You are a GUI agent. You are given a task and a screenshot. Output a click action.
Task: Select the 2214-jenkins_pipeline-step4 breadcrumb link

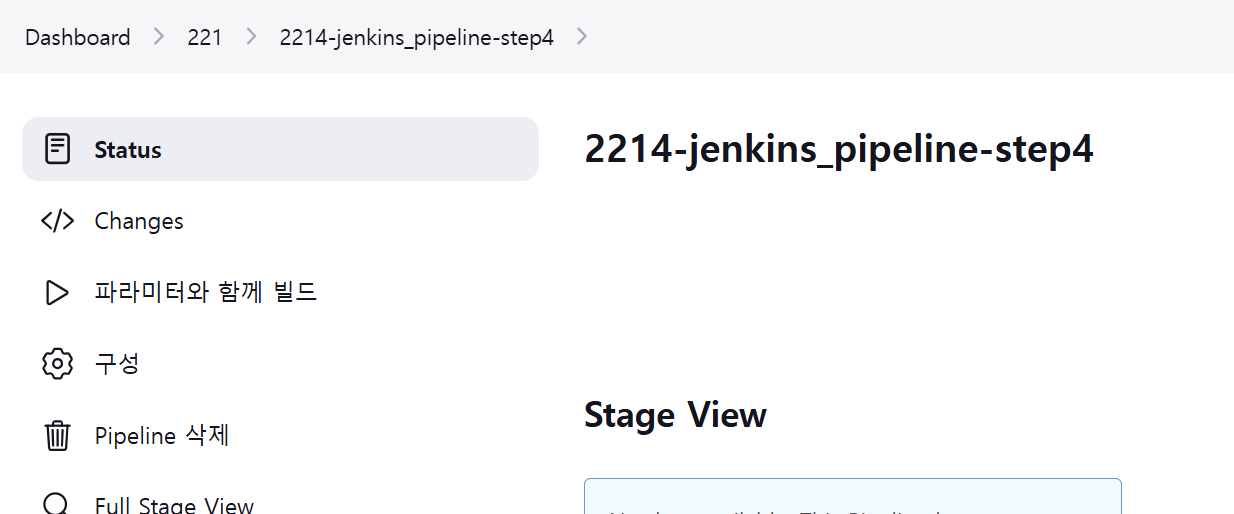click(x=416, y=37)
